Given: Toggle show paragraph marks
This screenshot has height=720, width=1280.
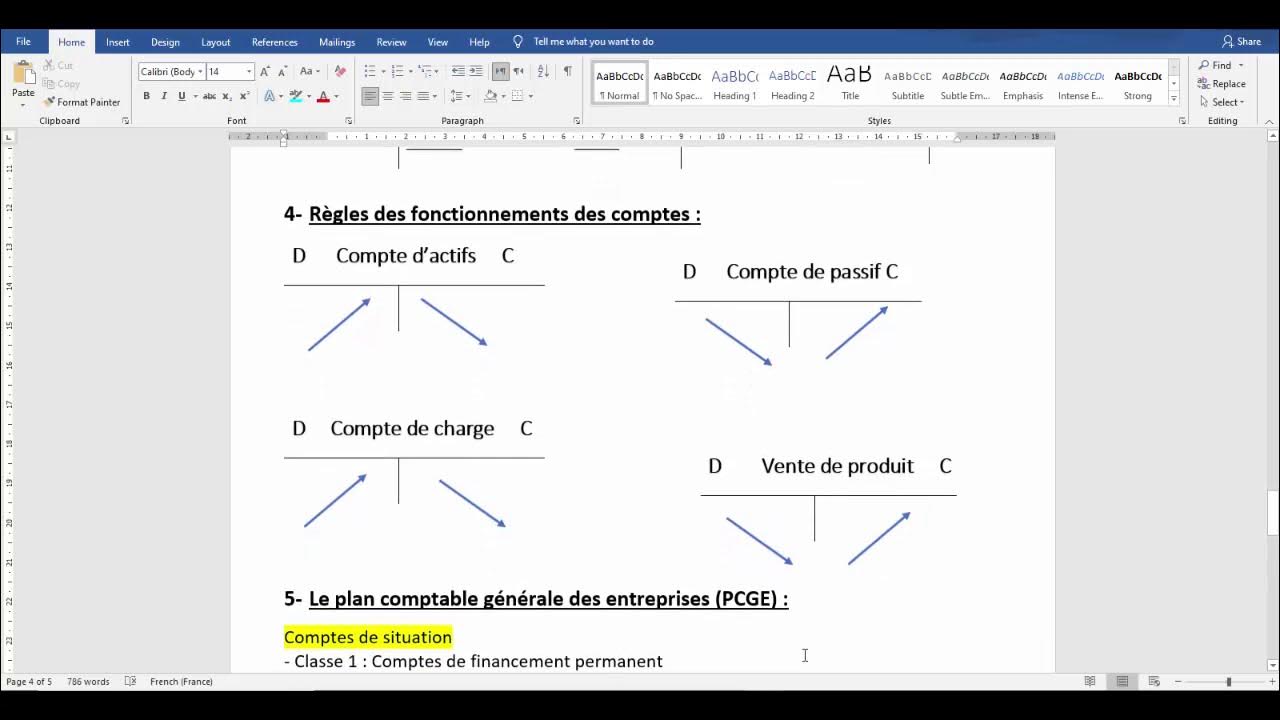Looking at the screenshot, I should (x=568, y=71).
